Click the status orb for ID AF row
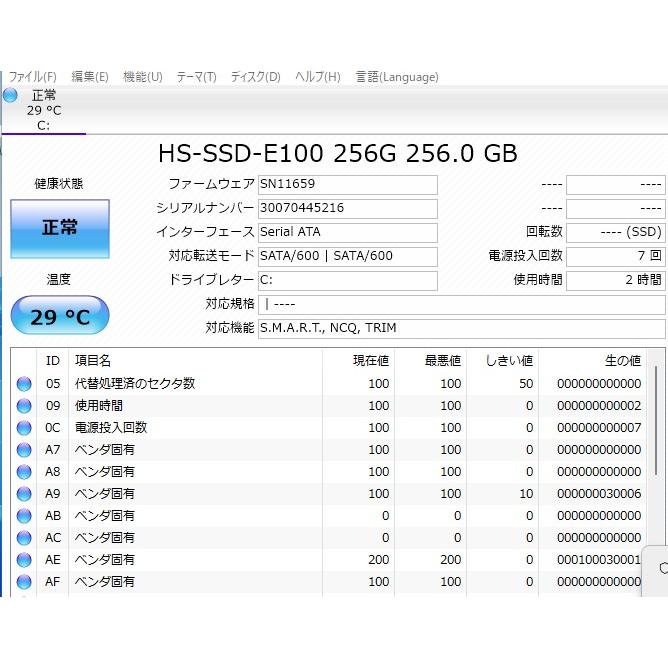This screenshot has height=668, width=668. [24, 582]
